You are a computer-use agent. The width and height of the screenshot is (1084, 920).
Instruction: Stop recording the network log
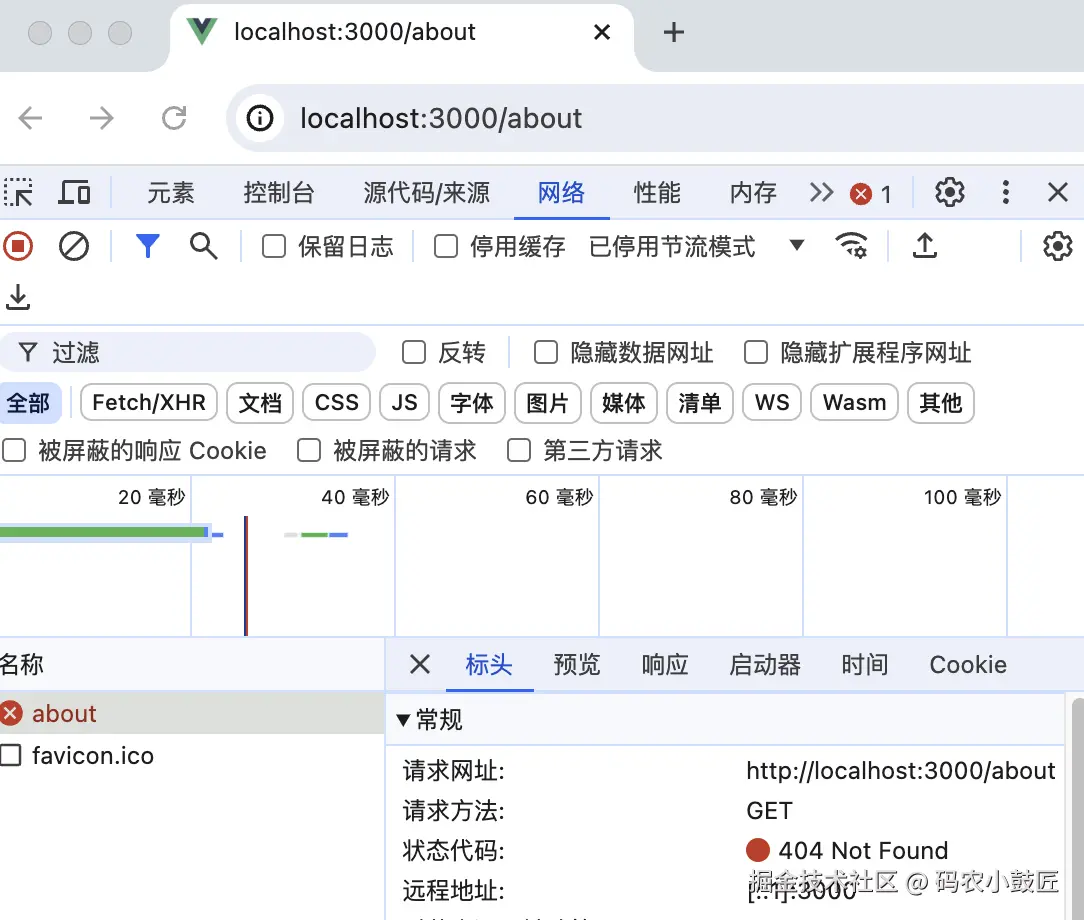coord(18,246)
